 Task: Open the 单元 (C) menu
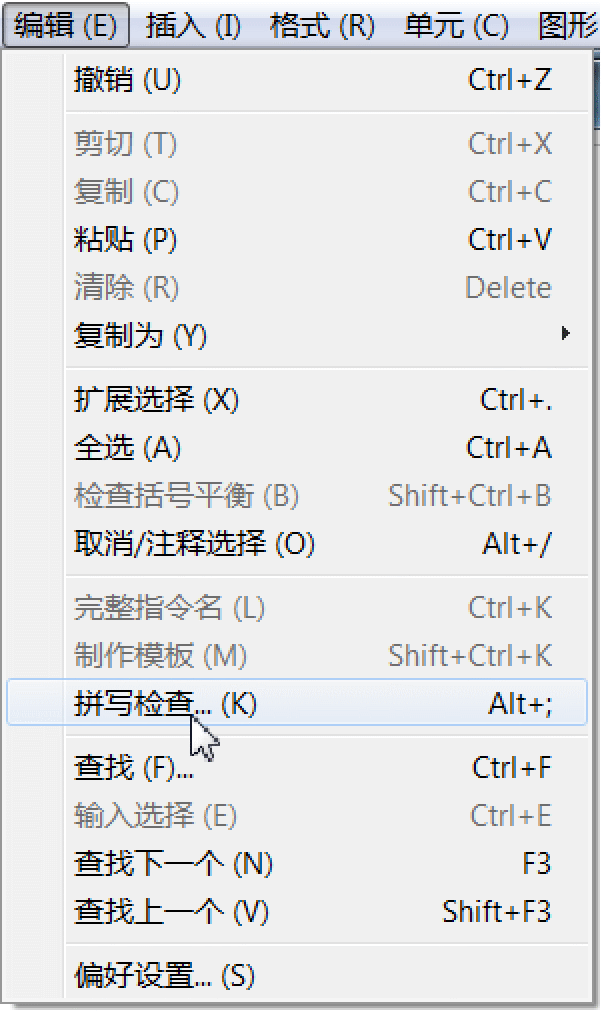[x=457, y=26]
